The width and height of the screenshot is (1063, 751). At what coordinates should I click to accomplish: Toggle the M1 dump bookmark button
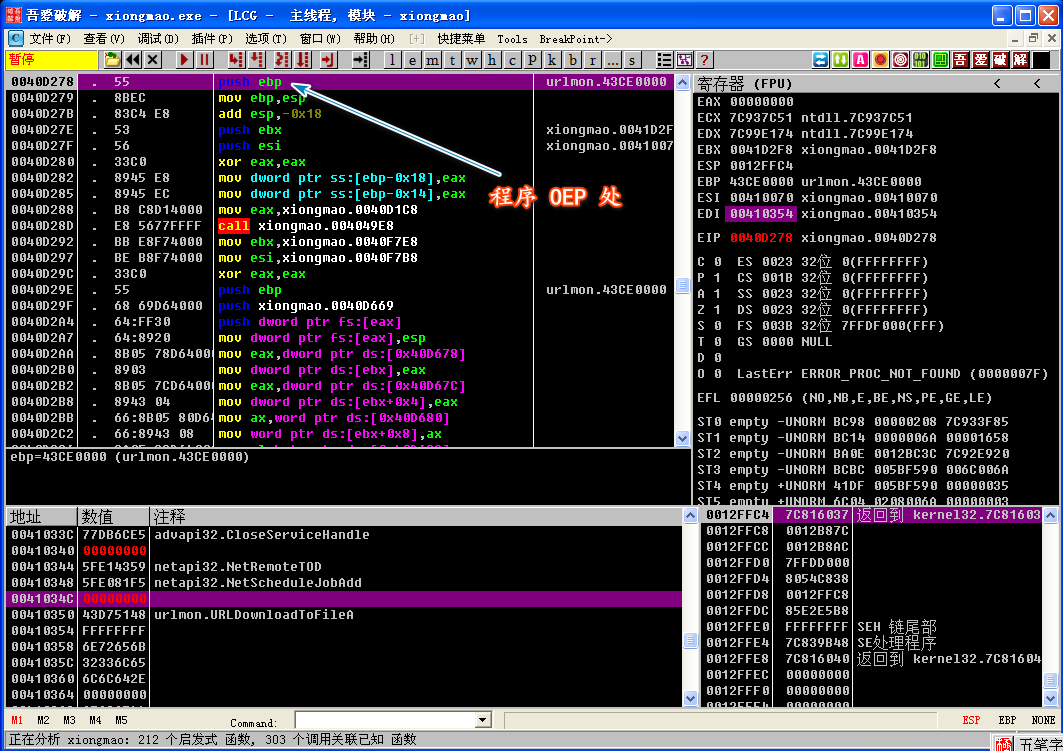(17, 720)
